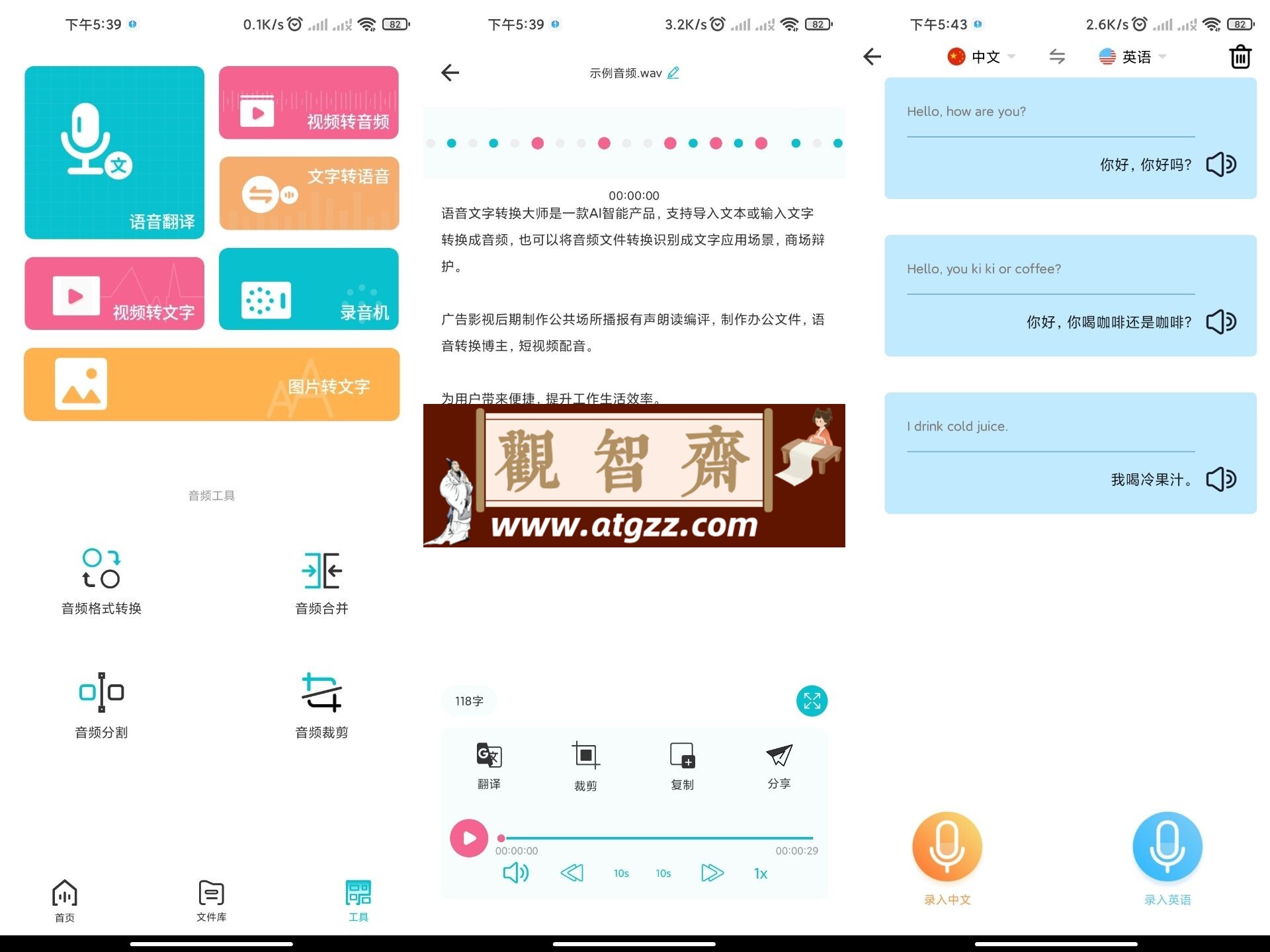This screenshot has height=952, width=1270.
Task: Expand the transcript with the fullscreen button
Action: pos(812,701)
